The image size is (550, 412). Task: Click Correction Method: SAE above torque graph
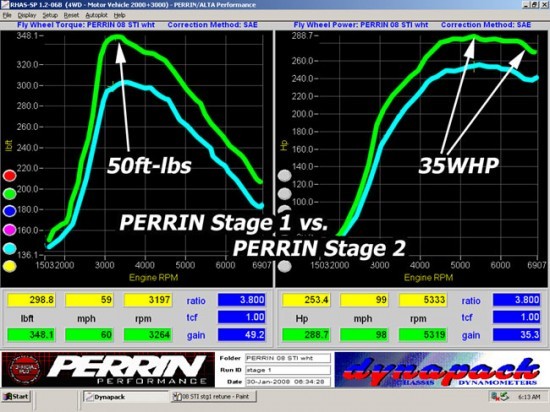[213, 25]
